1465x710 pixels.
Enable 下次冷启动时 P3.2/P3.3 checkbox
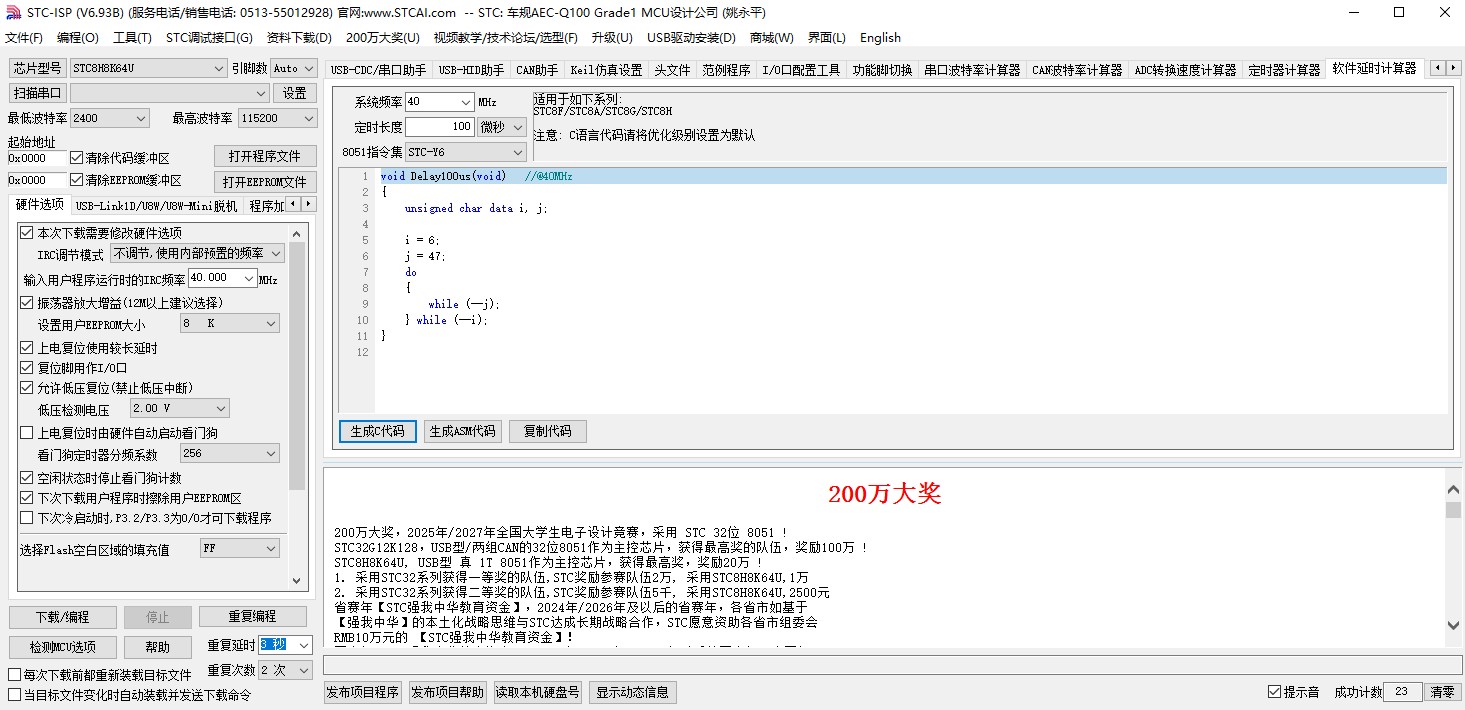(x=27, y=518)
